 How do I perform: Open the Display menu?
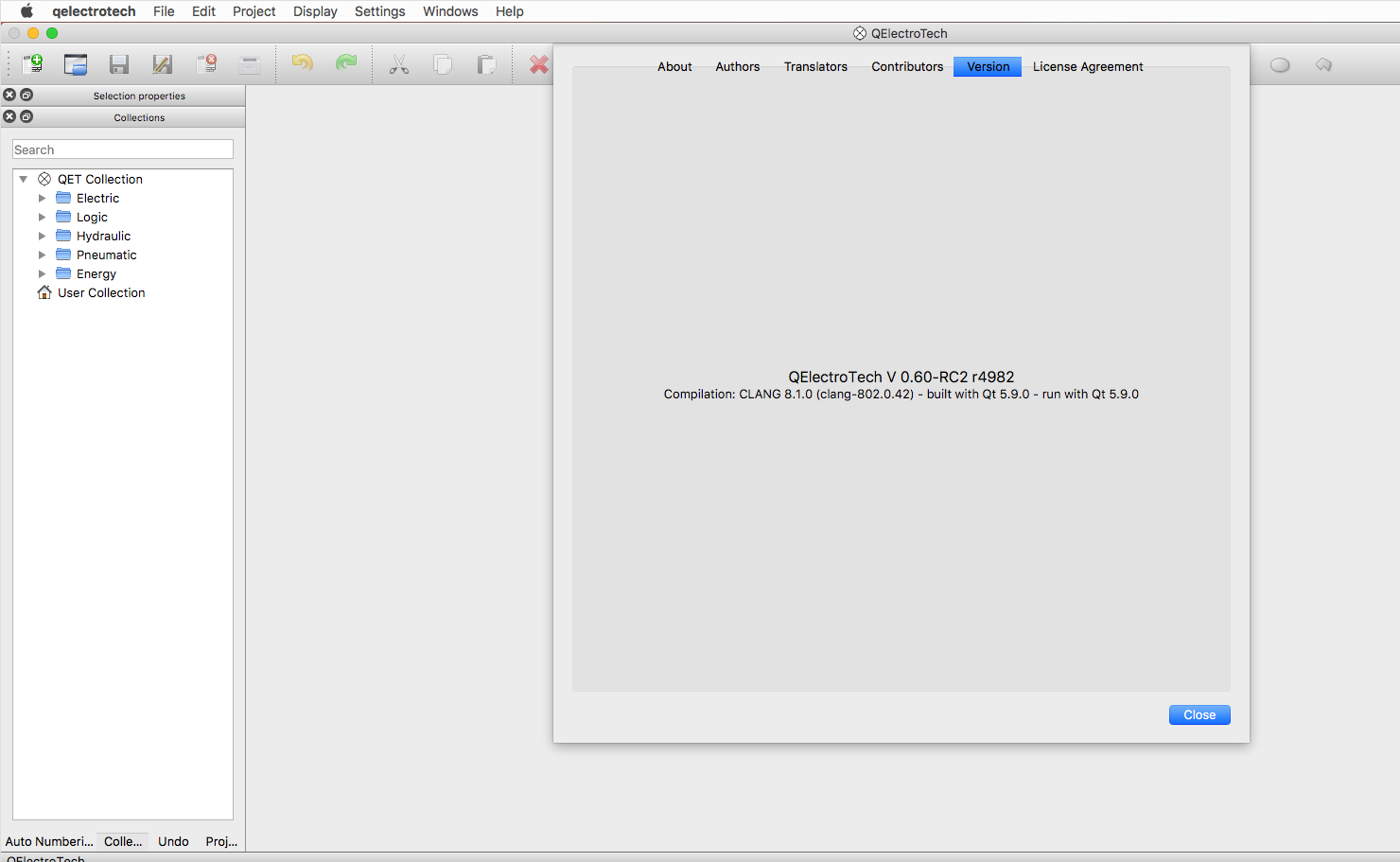pos(315,11)
